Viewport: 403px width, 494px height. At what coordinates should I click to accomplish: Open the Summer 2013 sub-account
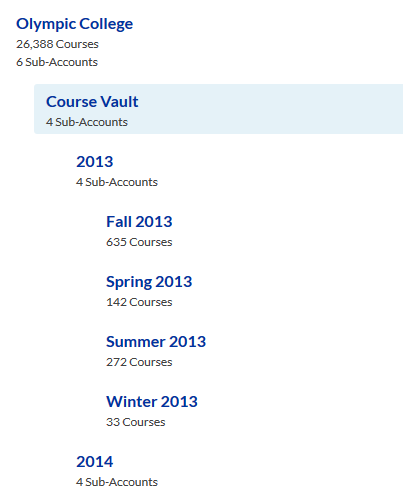[156, 342]
